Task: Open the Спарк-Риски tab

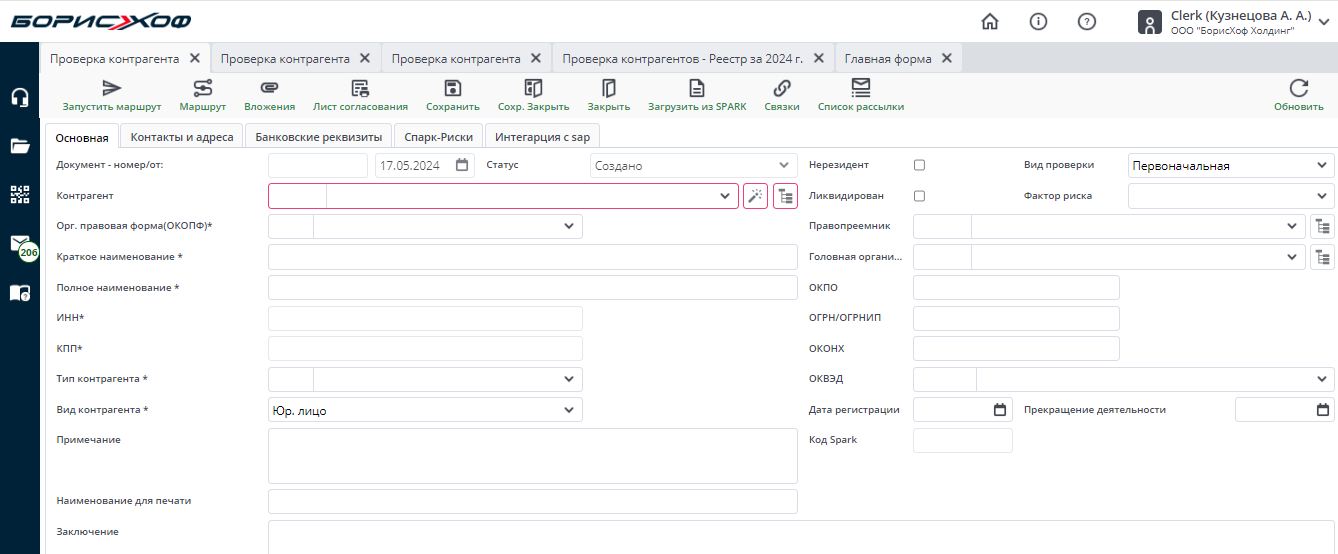Action: click(x=439, y=137)
